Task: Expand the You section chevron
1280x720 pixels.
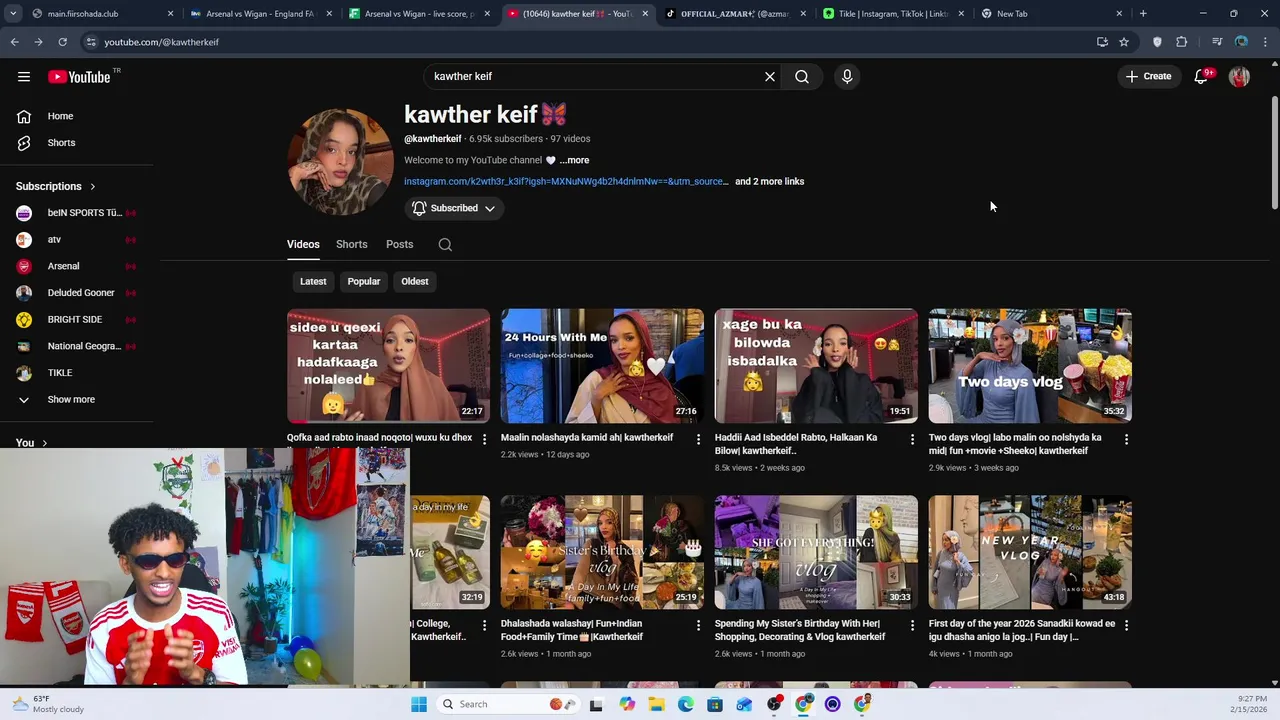Action: pyautogui.click(x=44, y=443)
